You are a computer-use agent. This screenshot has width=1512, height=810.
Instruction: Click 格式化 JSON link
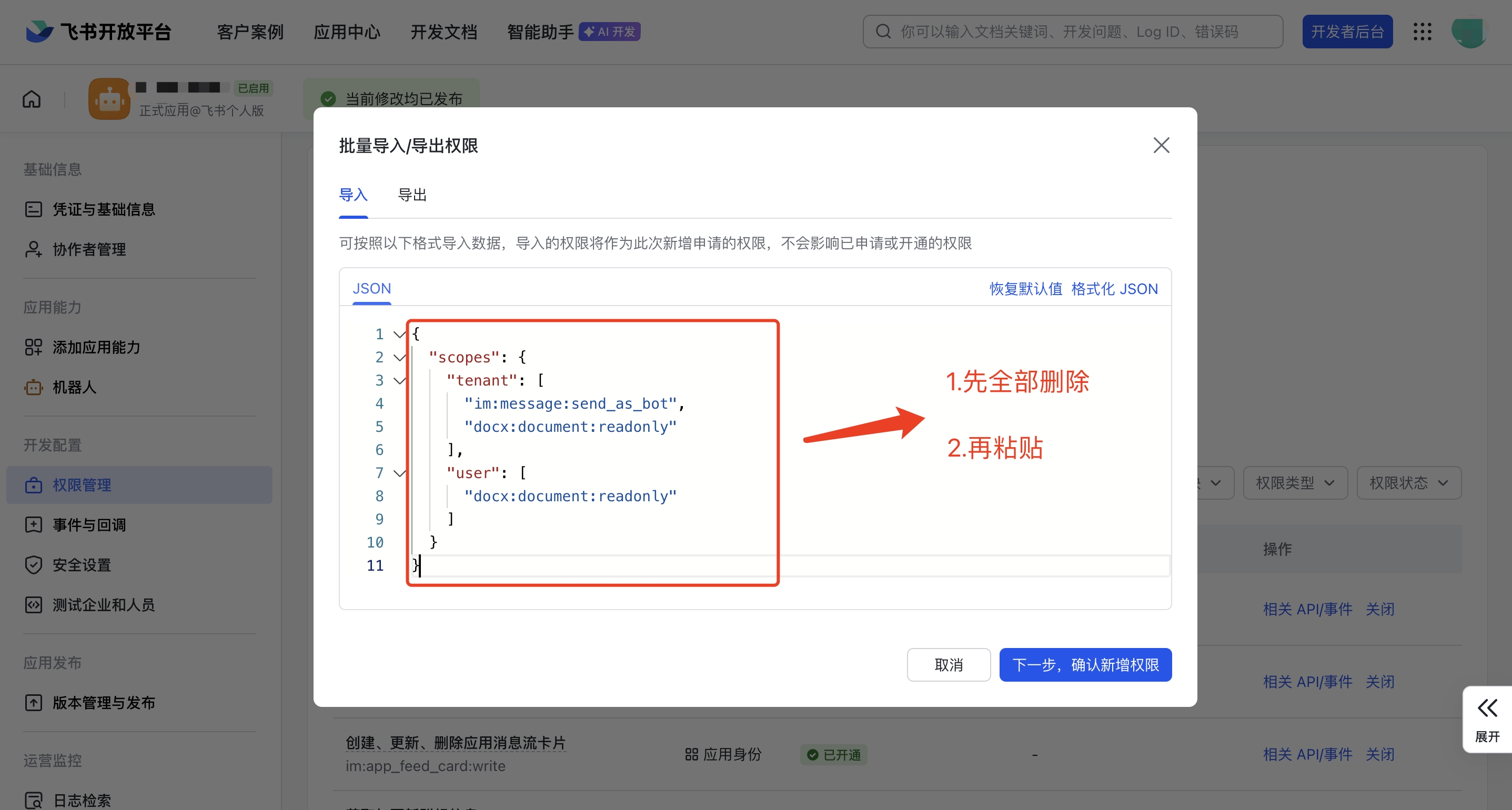[1115, 288]
